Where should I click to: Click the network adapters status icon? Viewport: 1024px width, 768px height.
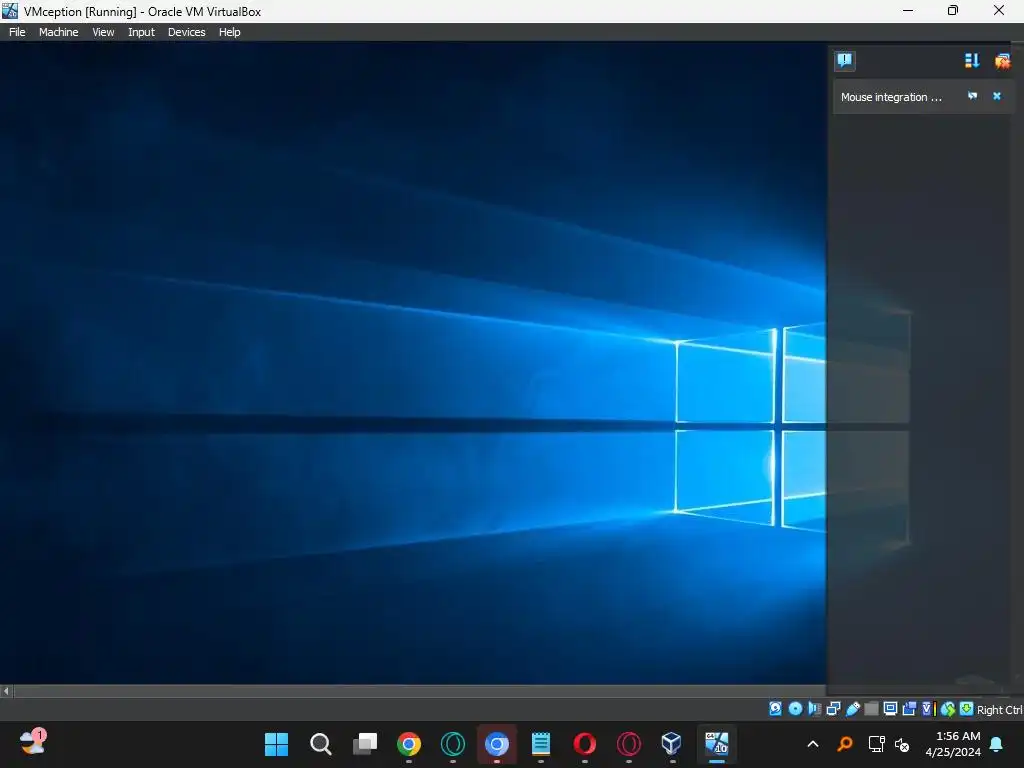(833, 709)
